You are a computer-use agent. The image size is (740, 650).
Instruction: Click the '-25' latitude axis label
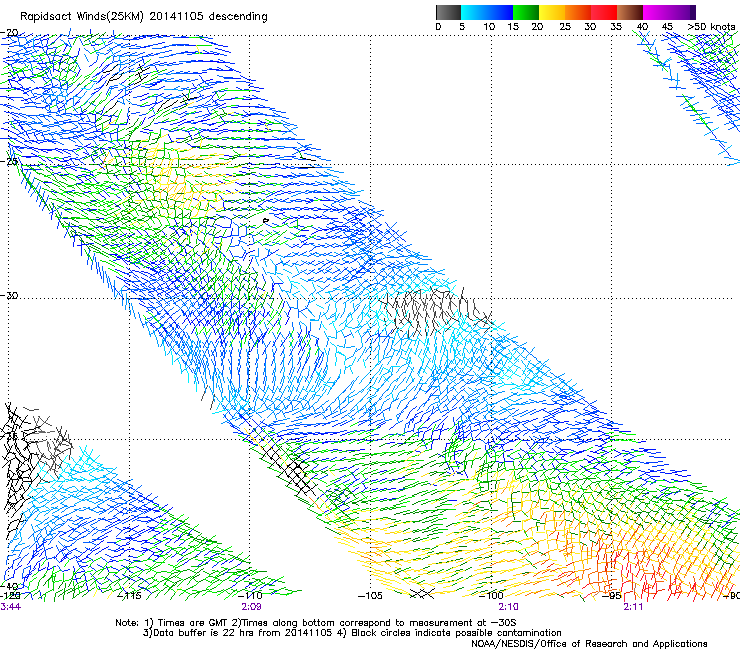[x=9, y=161]
